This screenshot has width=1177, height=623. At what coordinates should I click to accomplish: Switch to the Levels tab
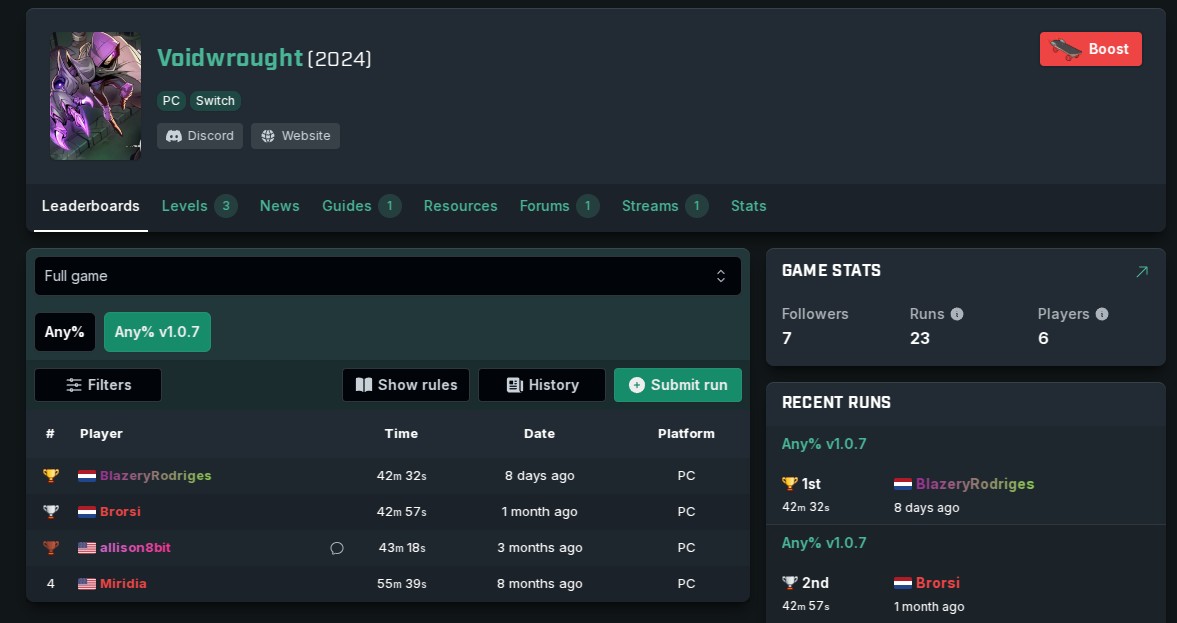click(x=200, y=206)
